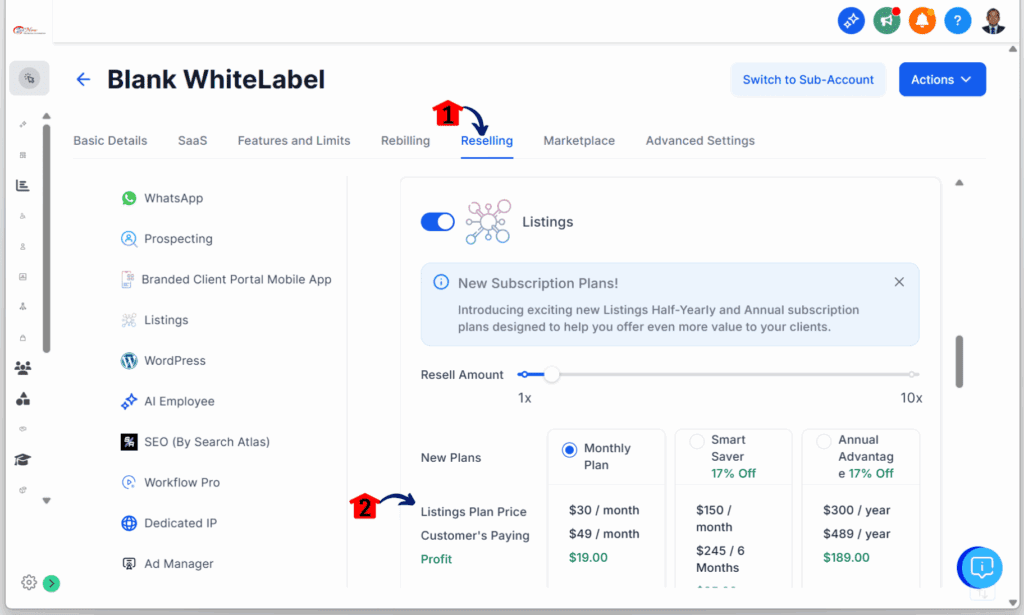The image size is (1024, 615).
Task: Click sidebar scroll down arrow
Action: 46,501
